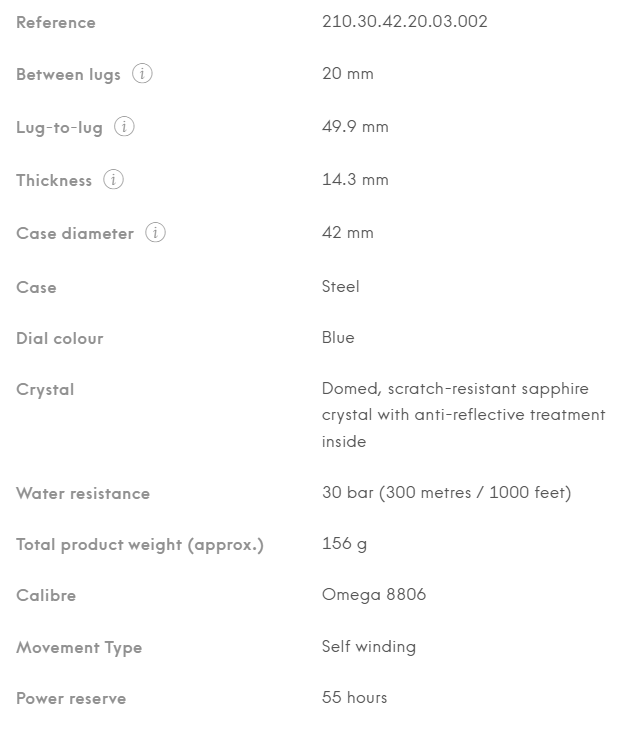Image resolution: width=624 pixels, height=731 pixels.
Task: Click the Blue dial colour value
Action: point(338,338)
